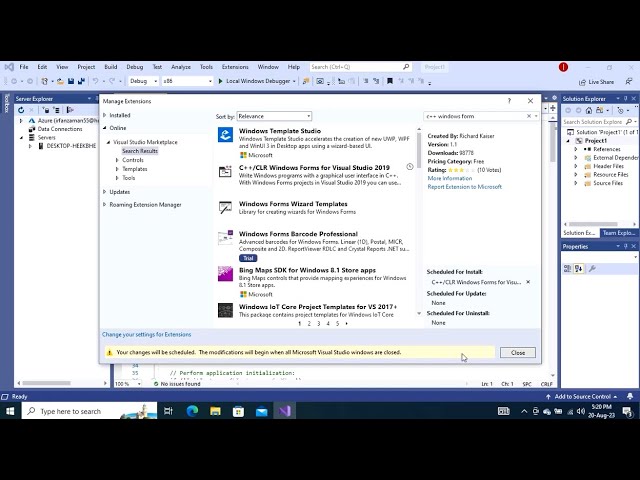Expand the Updates category
Screen dimensions: 640x480
[x=105, y=191]
